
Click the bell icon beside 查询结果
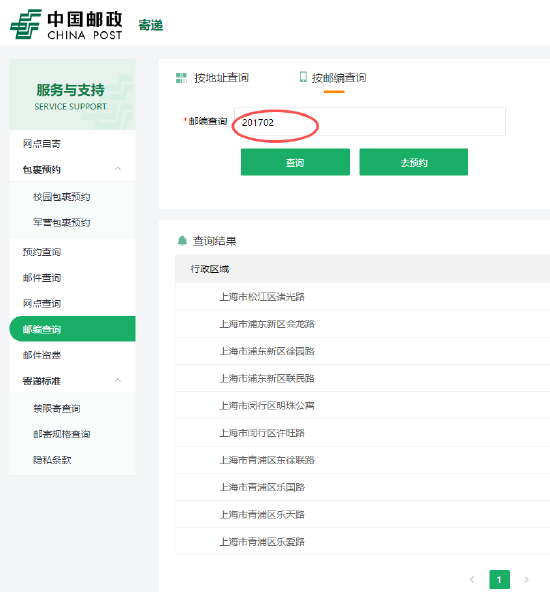point(182,240)
